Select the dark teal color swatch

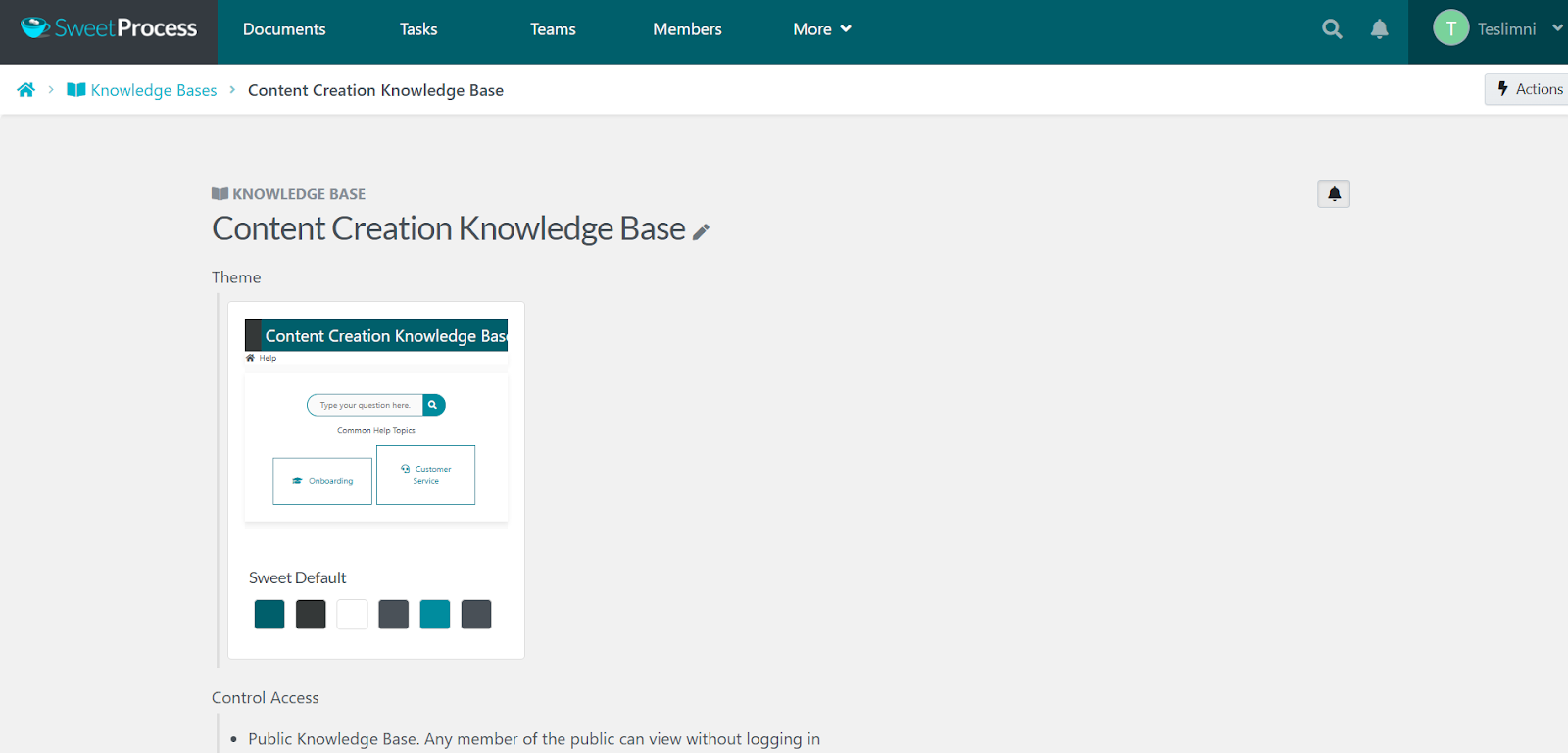269,615
